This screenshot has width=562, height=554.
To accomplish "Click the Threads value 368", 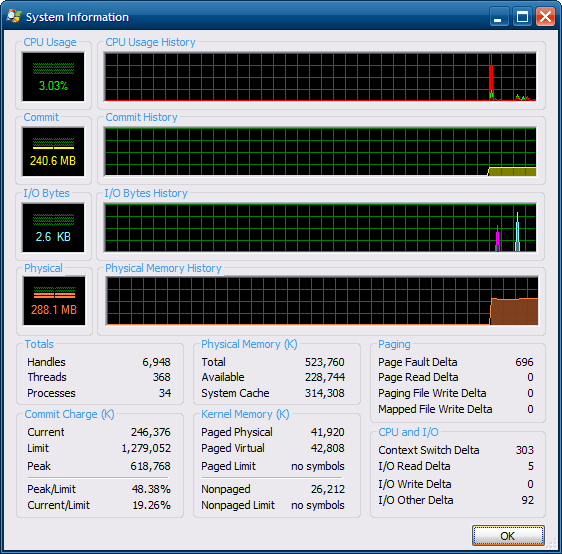I will 162,377.
